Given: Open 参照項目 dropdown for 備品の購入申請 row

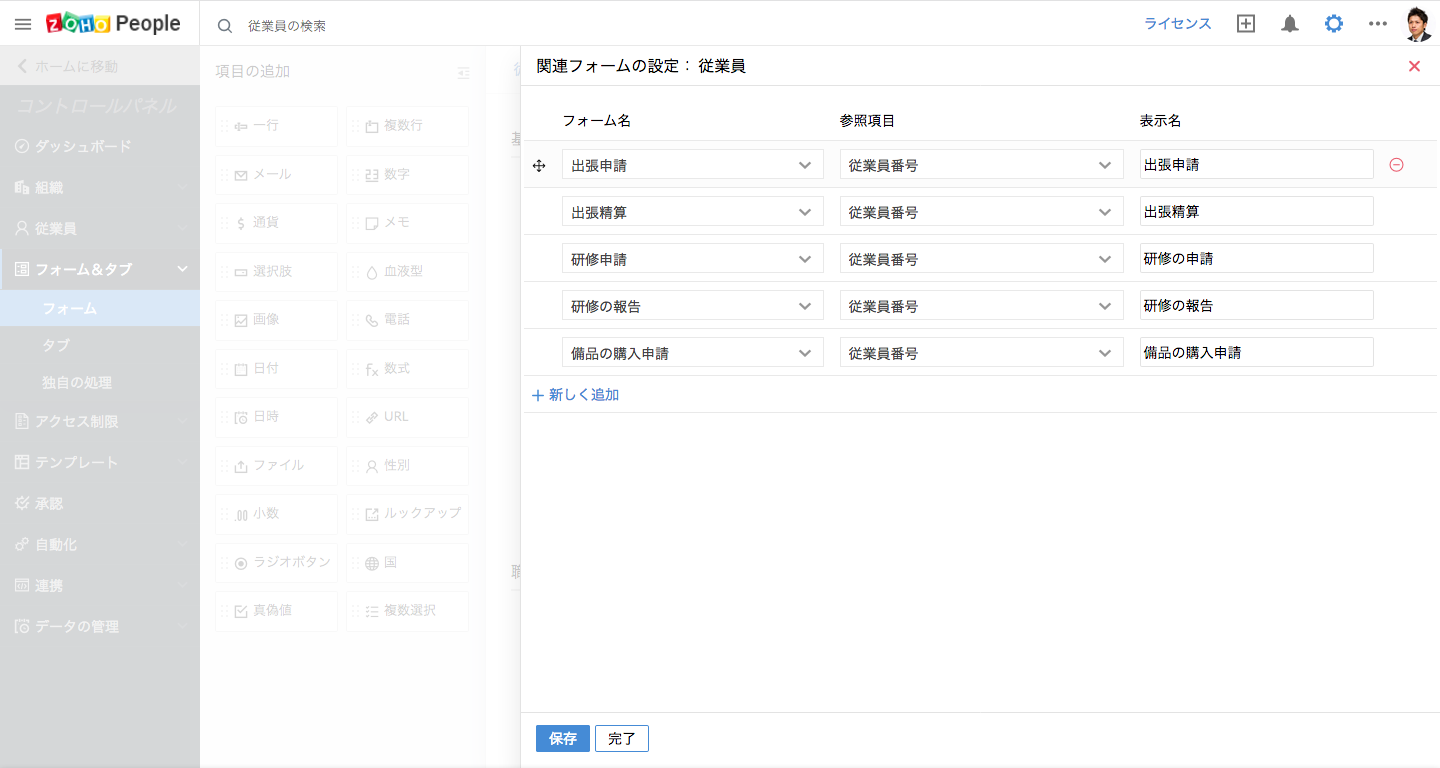Looking at the screenshot, I should pyautogui.click(x=980, y=353).
